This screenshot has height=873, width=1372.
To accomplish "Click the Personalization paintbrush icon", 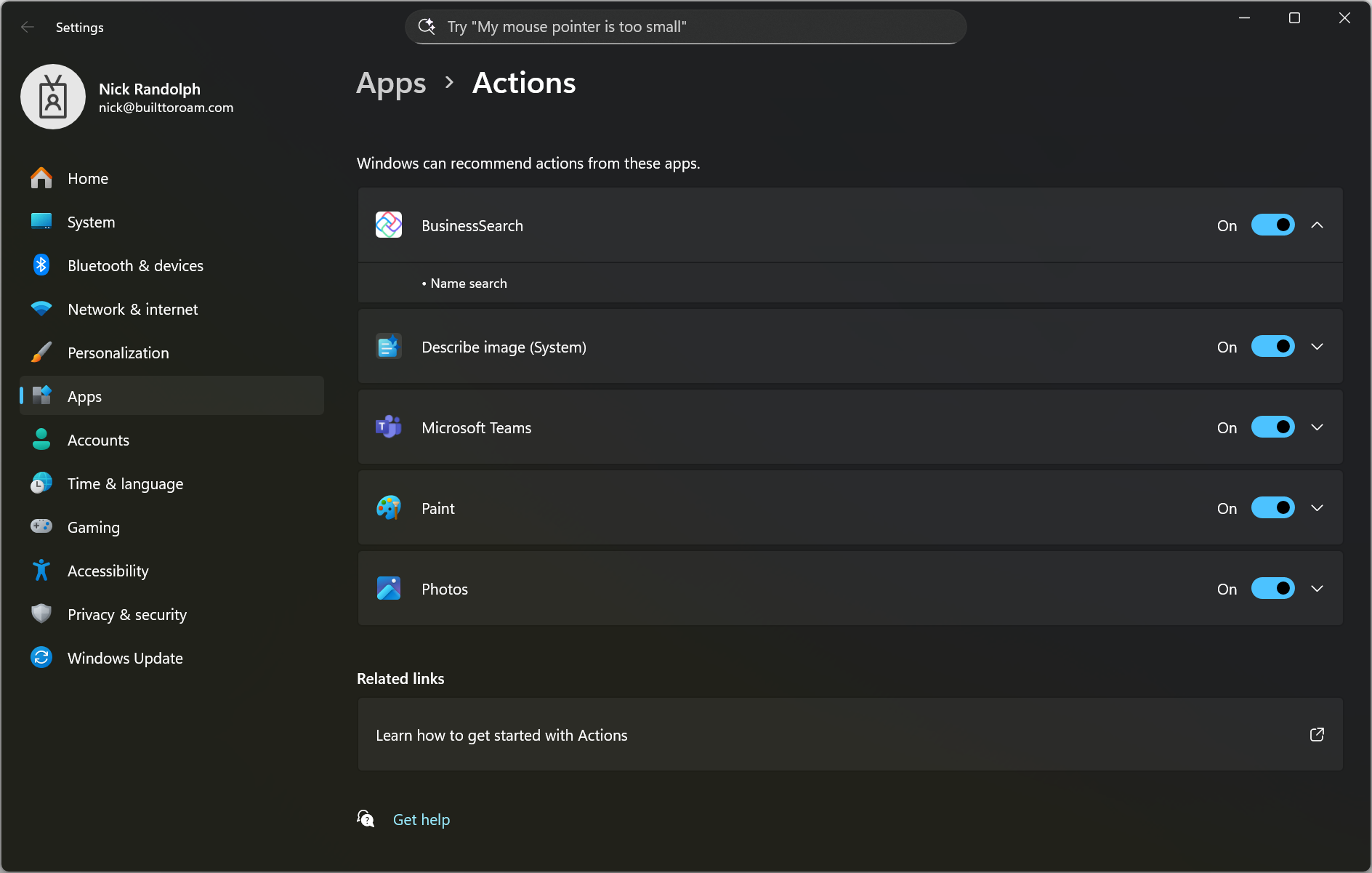I will (x=41, y=353).
